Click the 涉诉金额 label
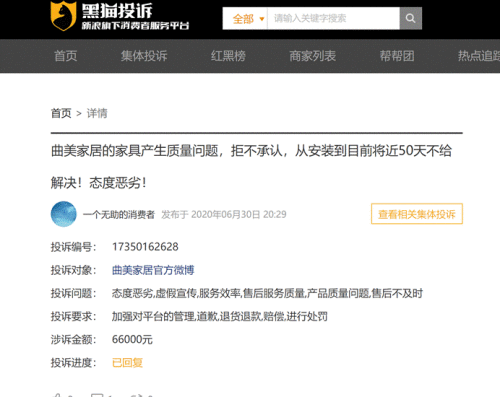The image size is (500, 397). (x=73, y=339)
